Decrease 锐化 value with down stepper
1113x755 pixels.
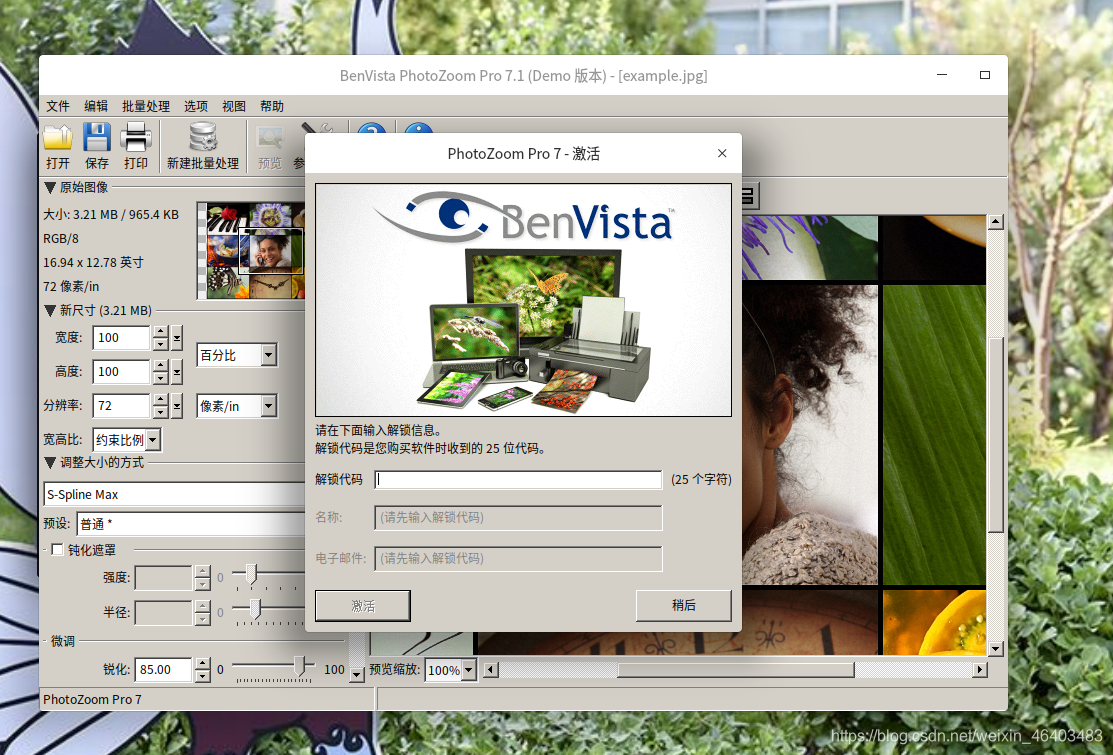(x=203, y=676)
